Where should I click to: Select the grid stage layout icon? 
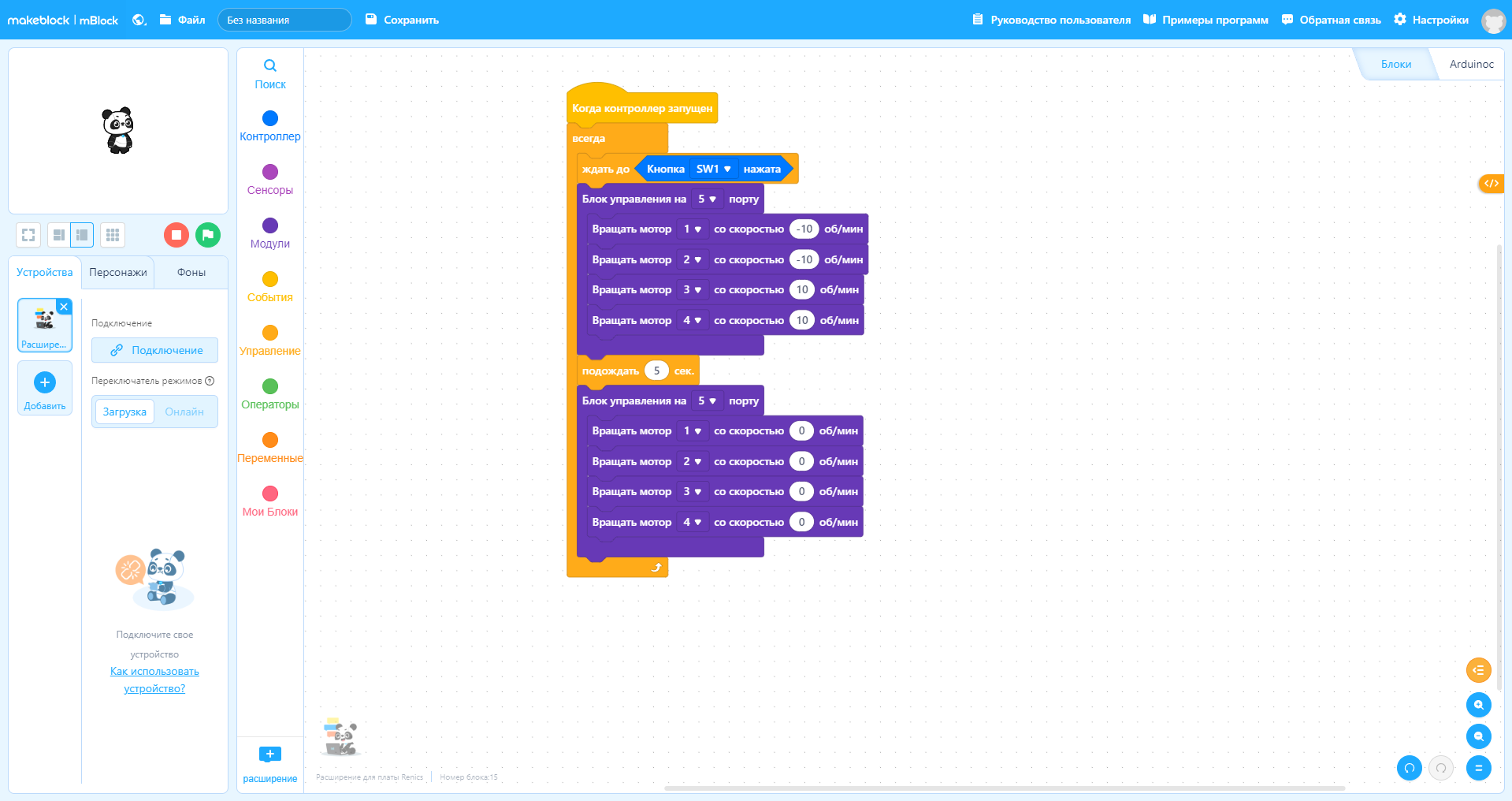tap(113, 235)
